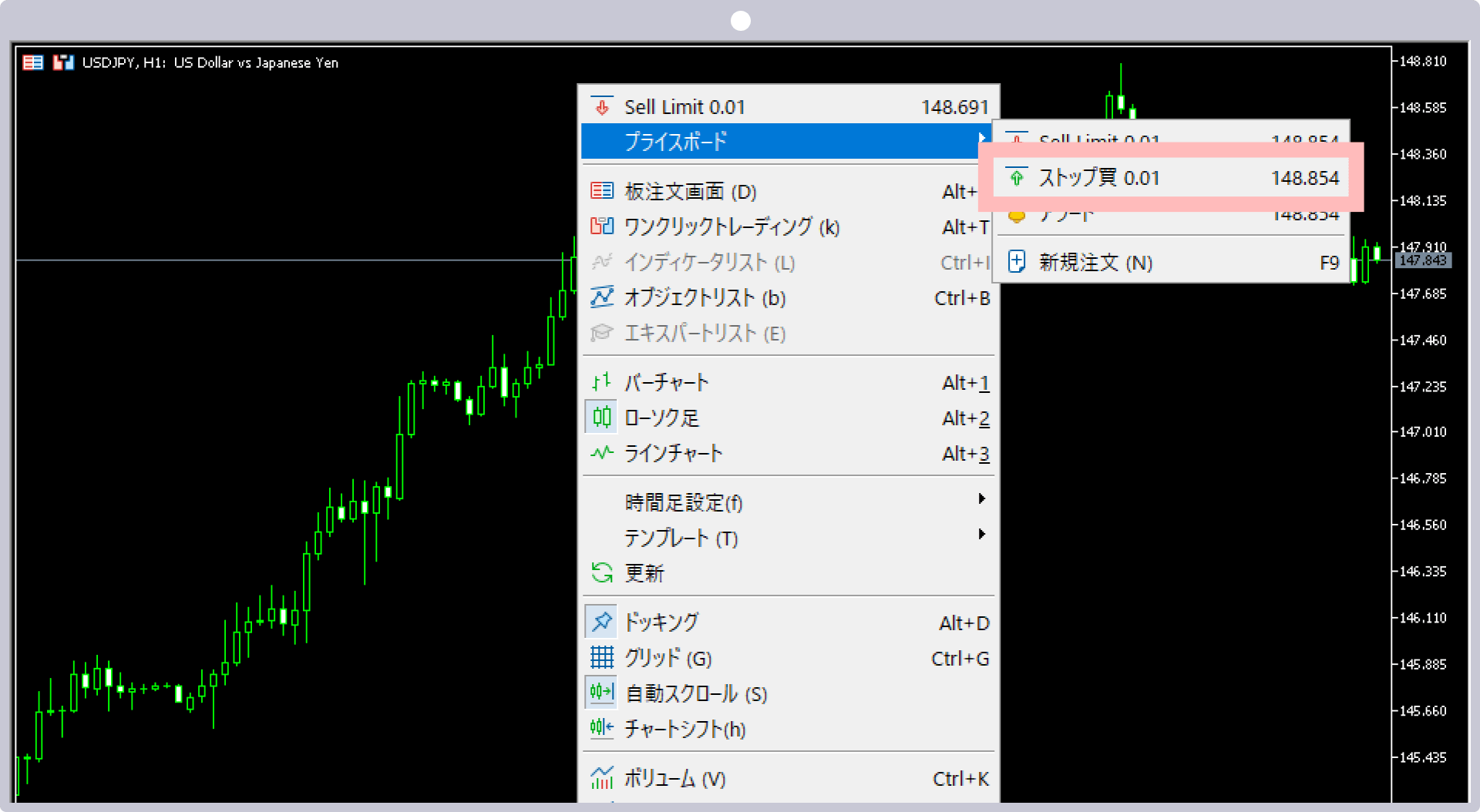Switch to バーチャート via its icon
The width and height of the screenshot is (1480, 812).
tap(601, 382)
